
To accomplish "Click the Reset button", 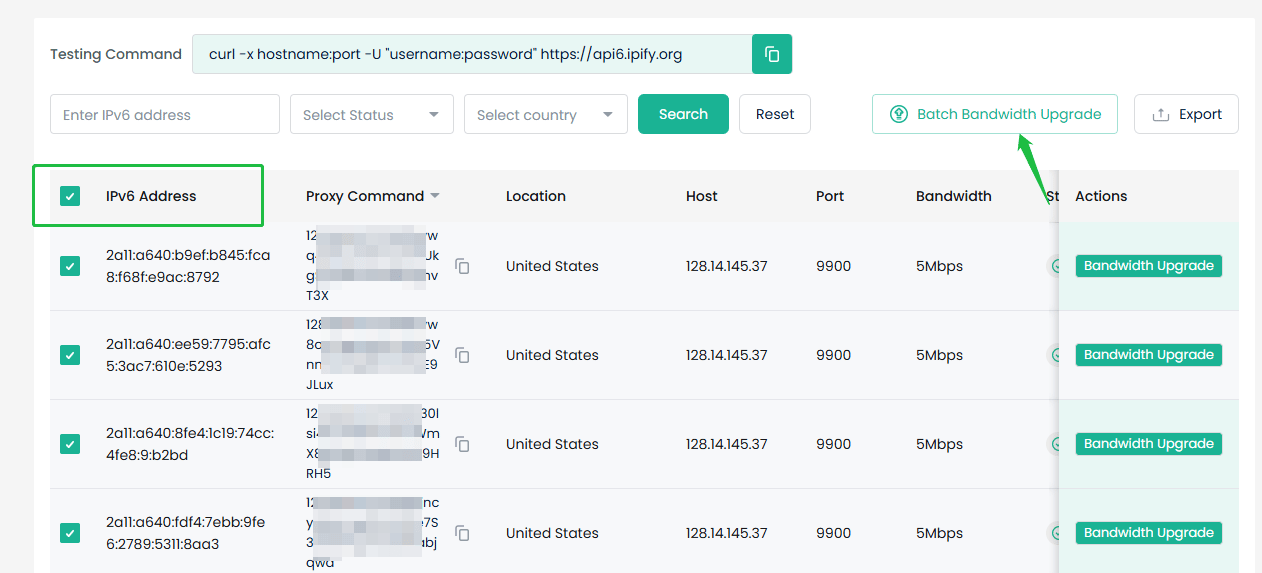I will (775, 114).
